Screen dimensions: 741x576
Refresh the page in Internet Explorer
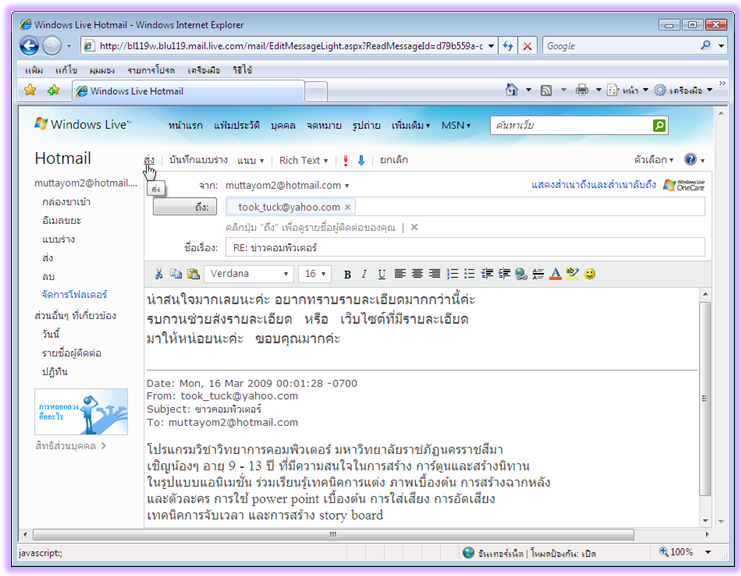pos(508,46)
